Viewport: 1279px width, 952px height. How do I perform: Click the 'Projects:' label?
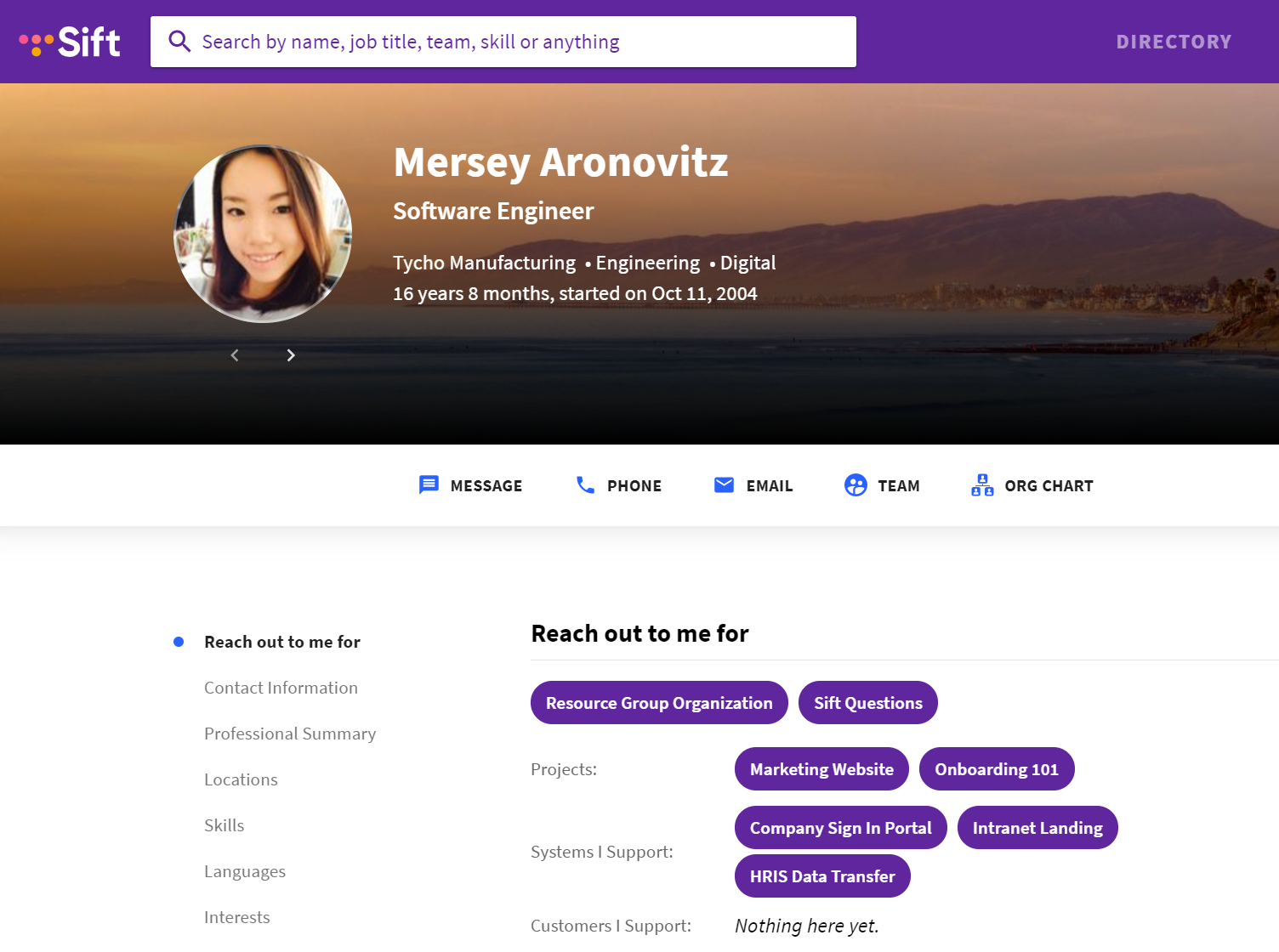point(564,769)
